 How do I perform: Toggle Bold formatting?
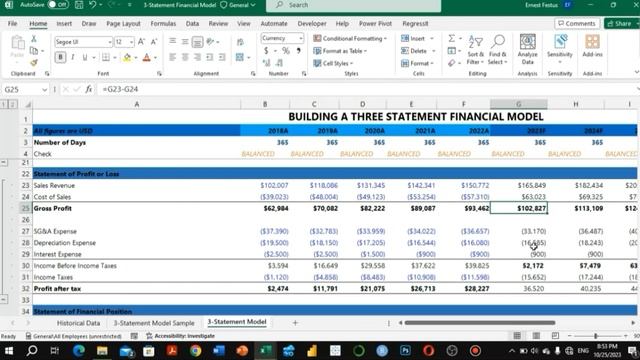(60, 57)
